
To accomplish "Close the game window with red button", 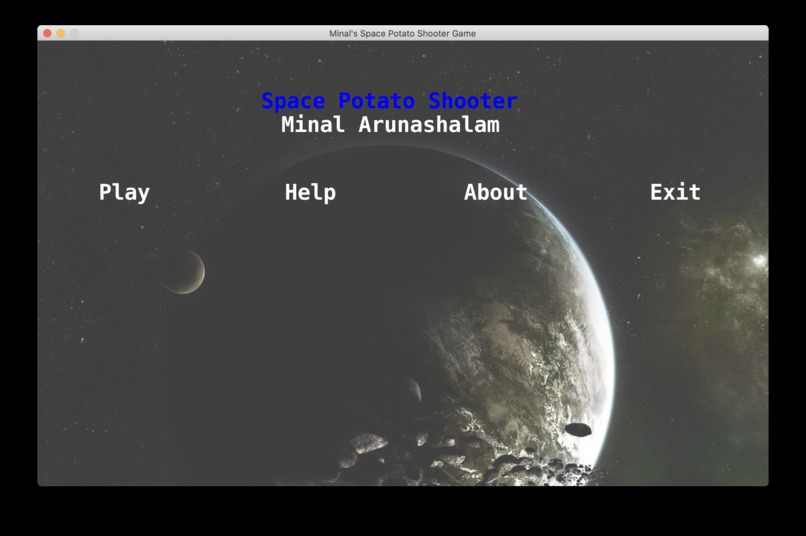I will [x=47, y=33].
